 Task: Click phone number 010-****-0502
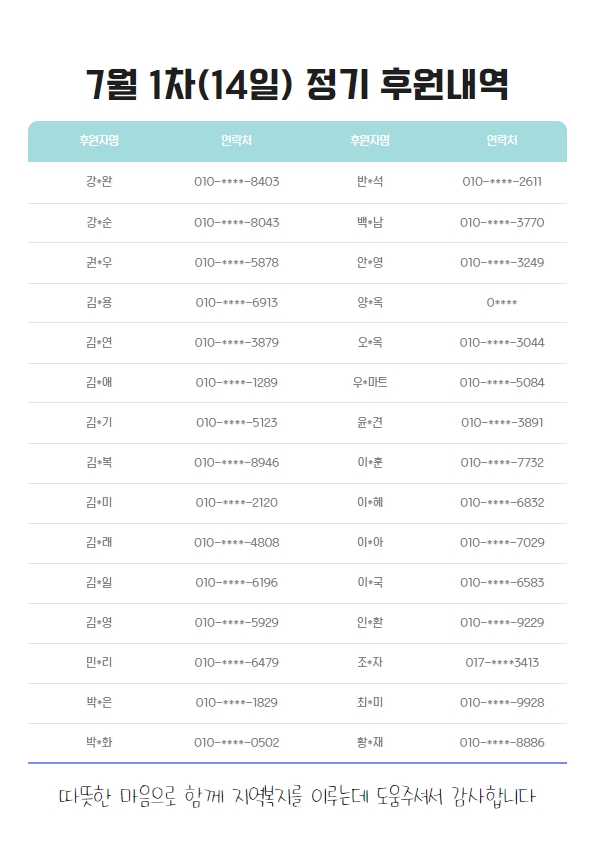(237, 743)
